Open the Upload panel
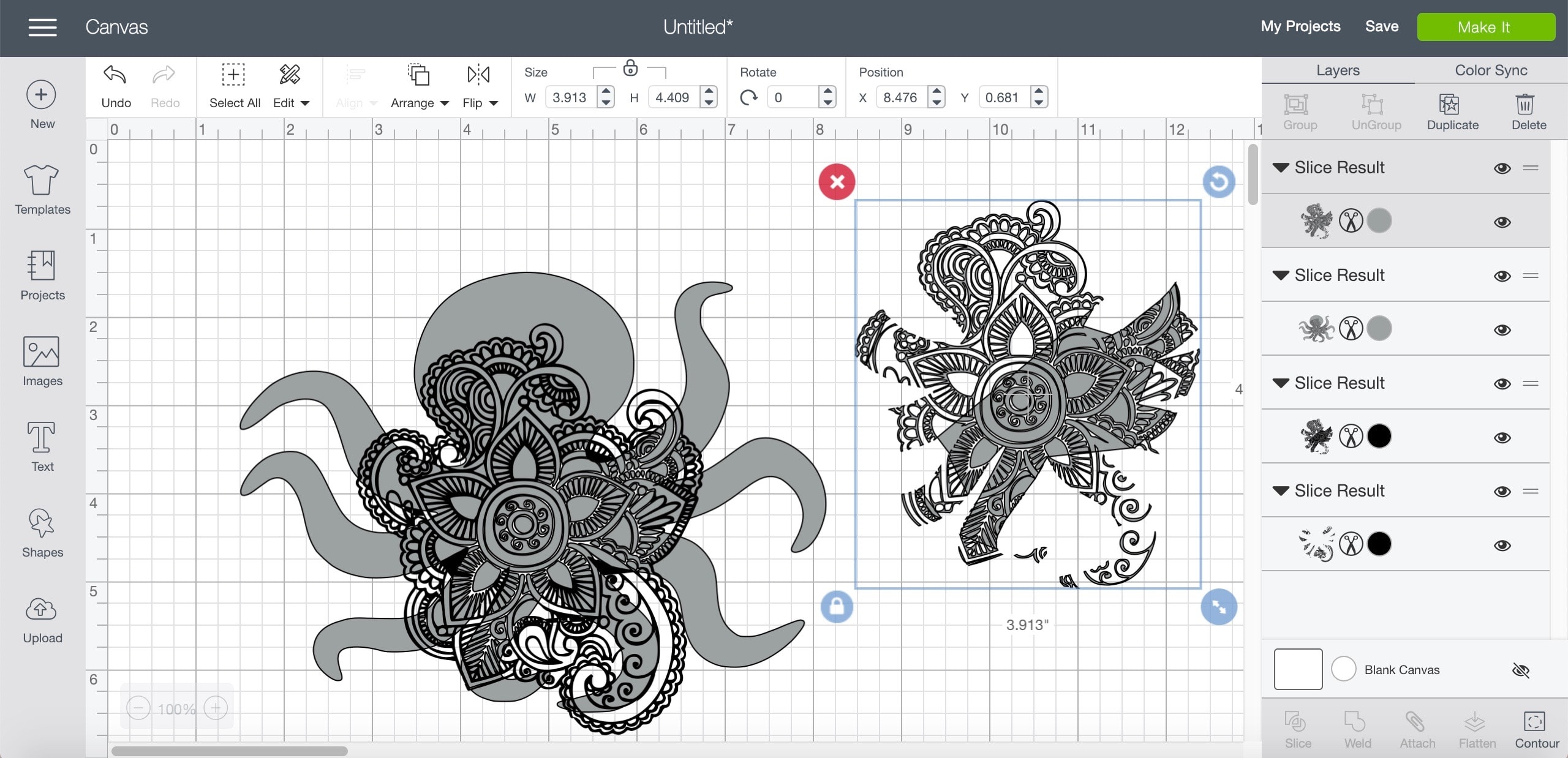This screenshot has width=1568, height=758. pos(42,620)
